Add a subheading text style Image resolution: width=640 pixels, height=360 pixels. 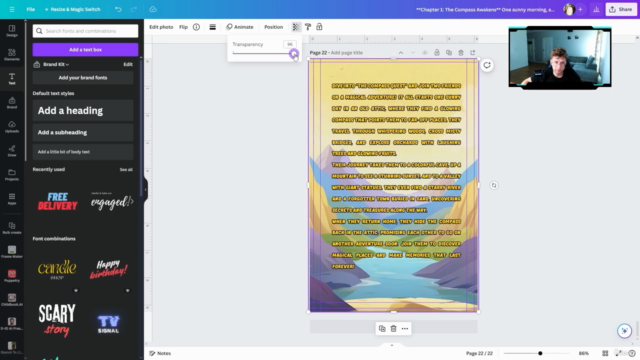coord(83,132)
